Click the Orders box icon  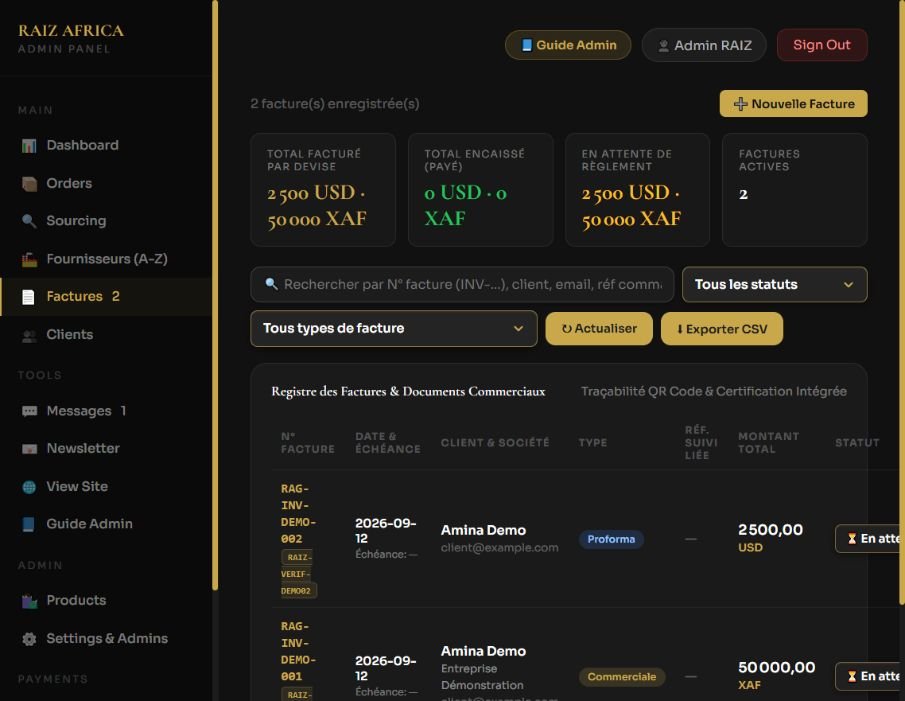pyautogui.click(x=29, y=183)
